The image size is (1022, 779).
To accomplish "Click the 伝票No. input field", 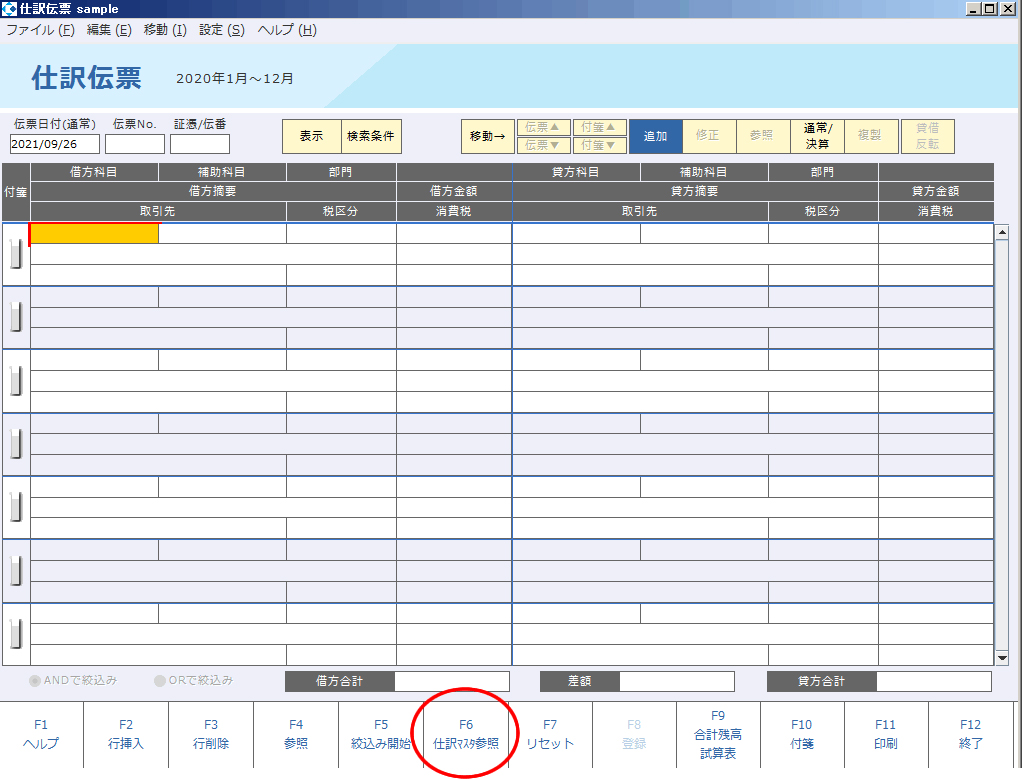I will 135,144.
